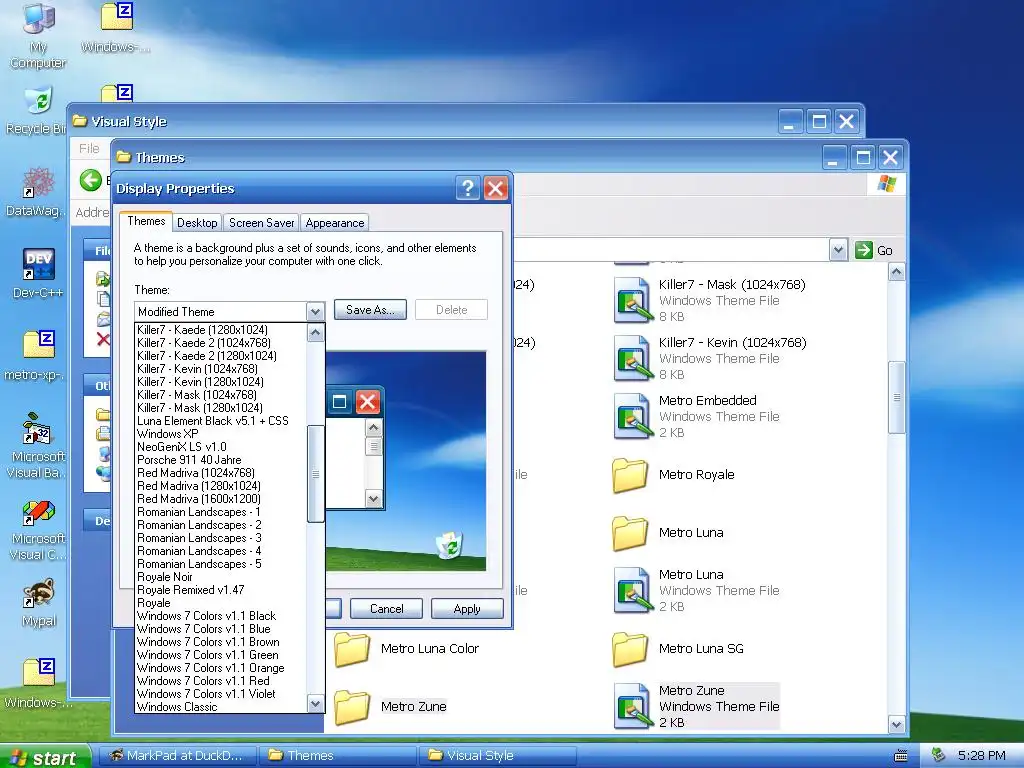Image resolution: width=1024 pixels, height=768 pixels.
Task: Select Killer7 - Mask (1024x768) theme file icon
Action: 633,300
